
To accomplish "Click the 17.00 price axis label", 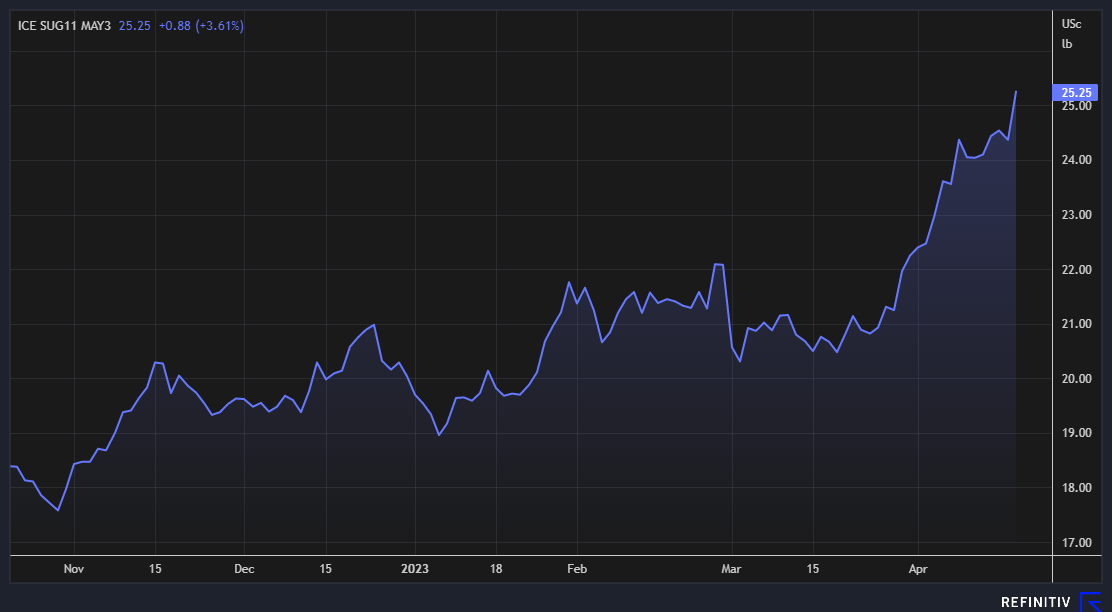I will 1076,543.
